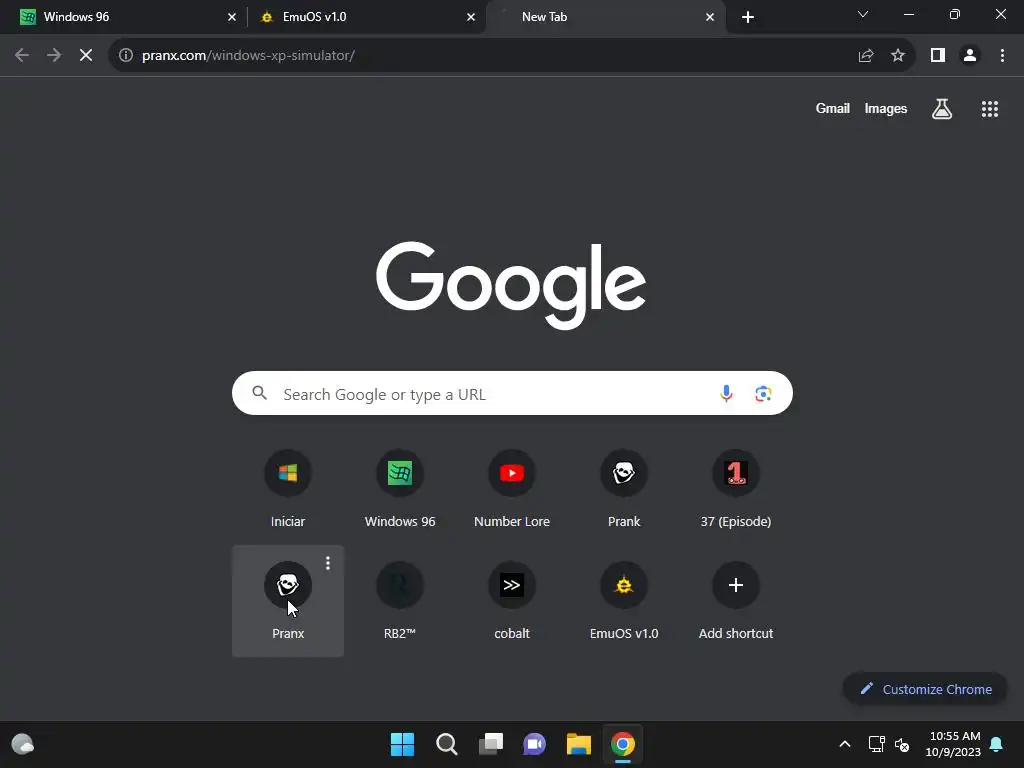Open network and volume quick settings
Screen dimensions: 1024x768
(x=889, y=744)
